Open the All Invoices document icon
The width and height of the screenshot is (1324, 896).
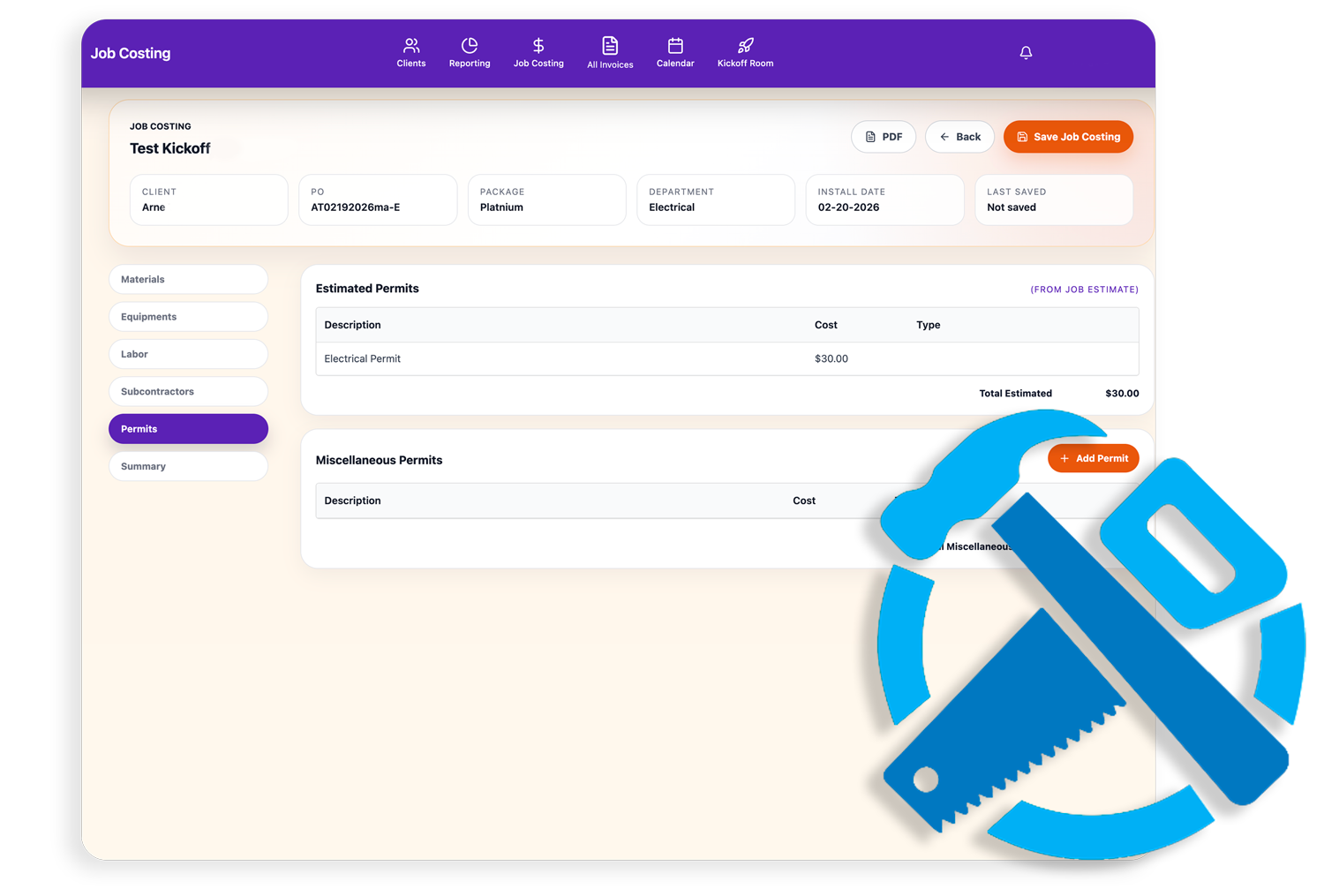click(x=610, y=46)
